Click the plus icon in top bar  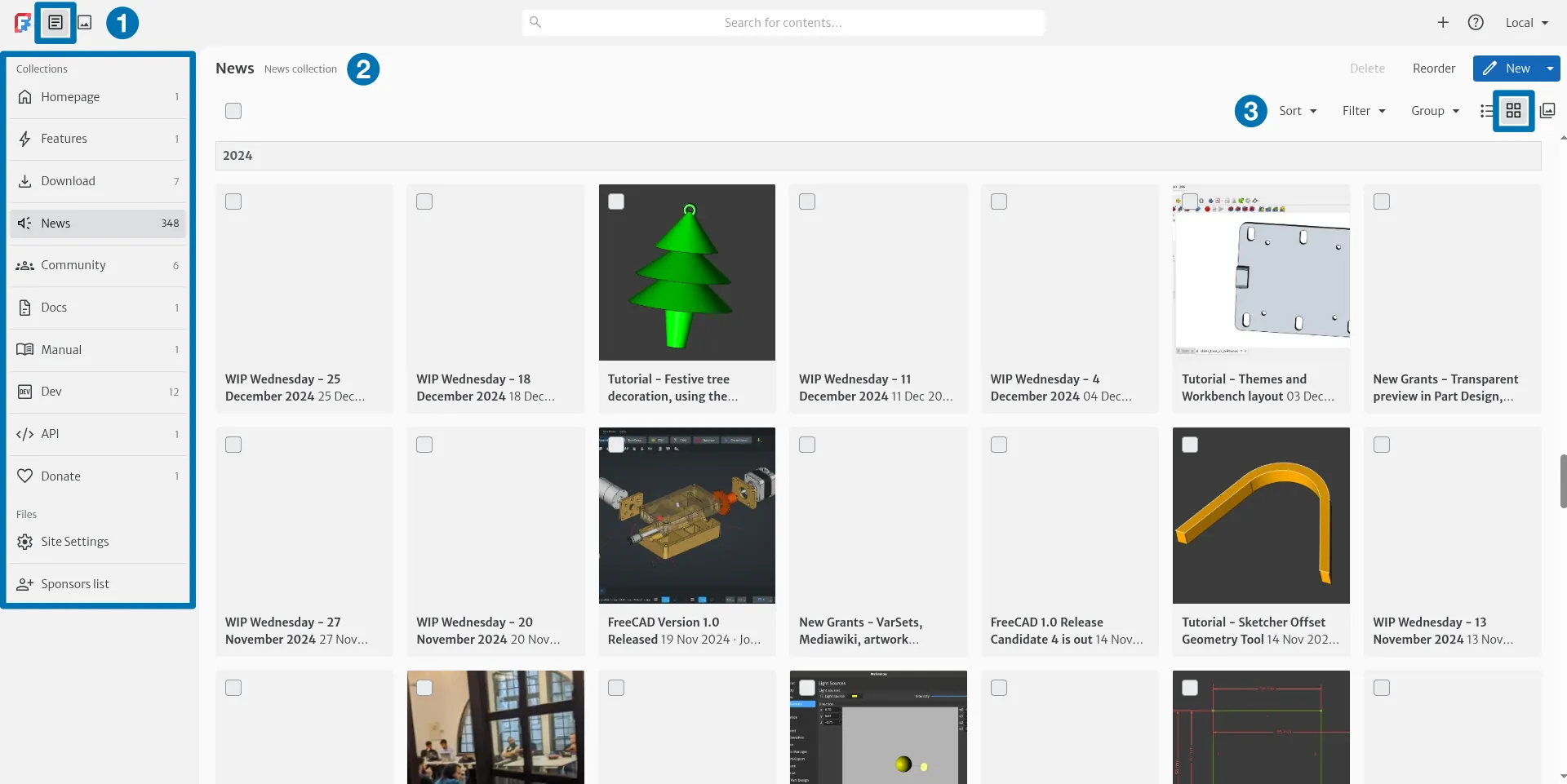[x=1443, y=23]
